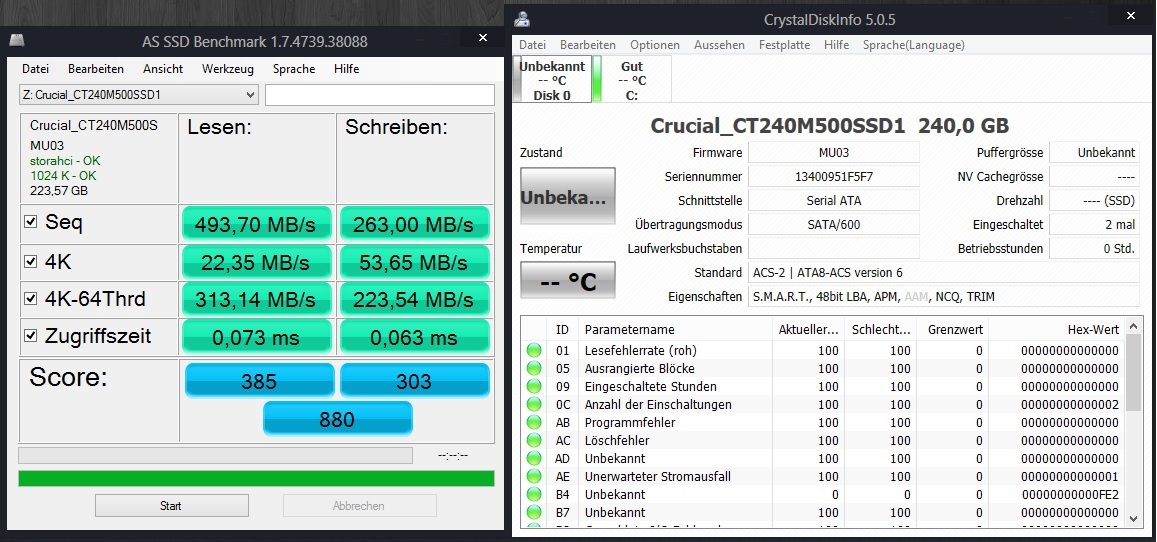
Task: Click 4K-64Thrd read value 313,14 MB/s
Action: 256,299
